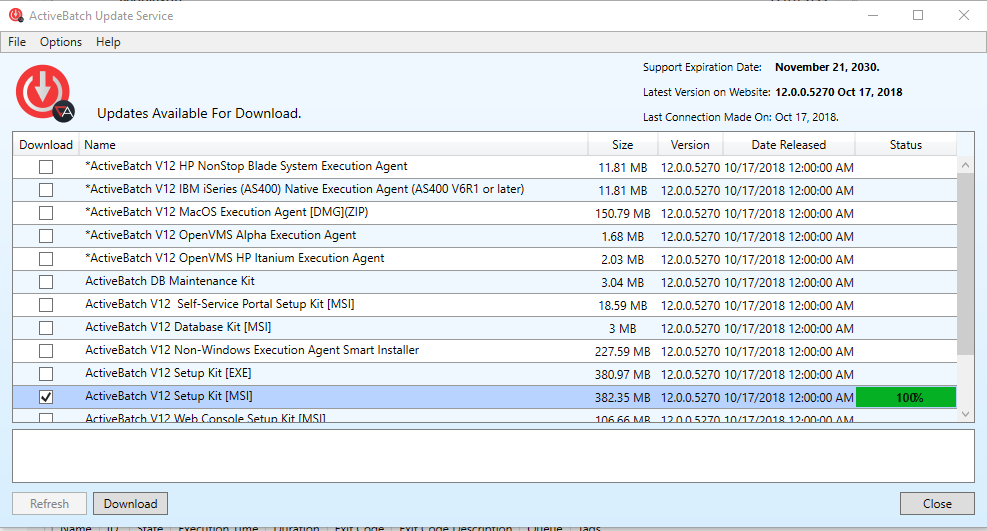Viewport: 987px width, 531px height.
Task: Check HP NonStop Blade System Execution Agent
Action: [x=46, y=167]
